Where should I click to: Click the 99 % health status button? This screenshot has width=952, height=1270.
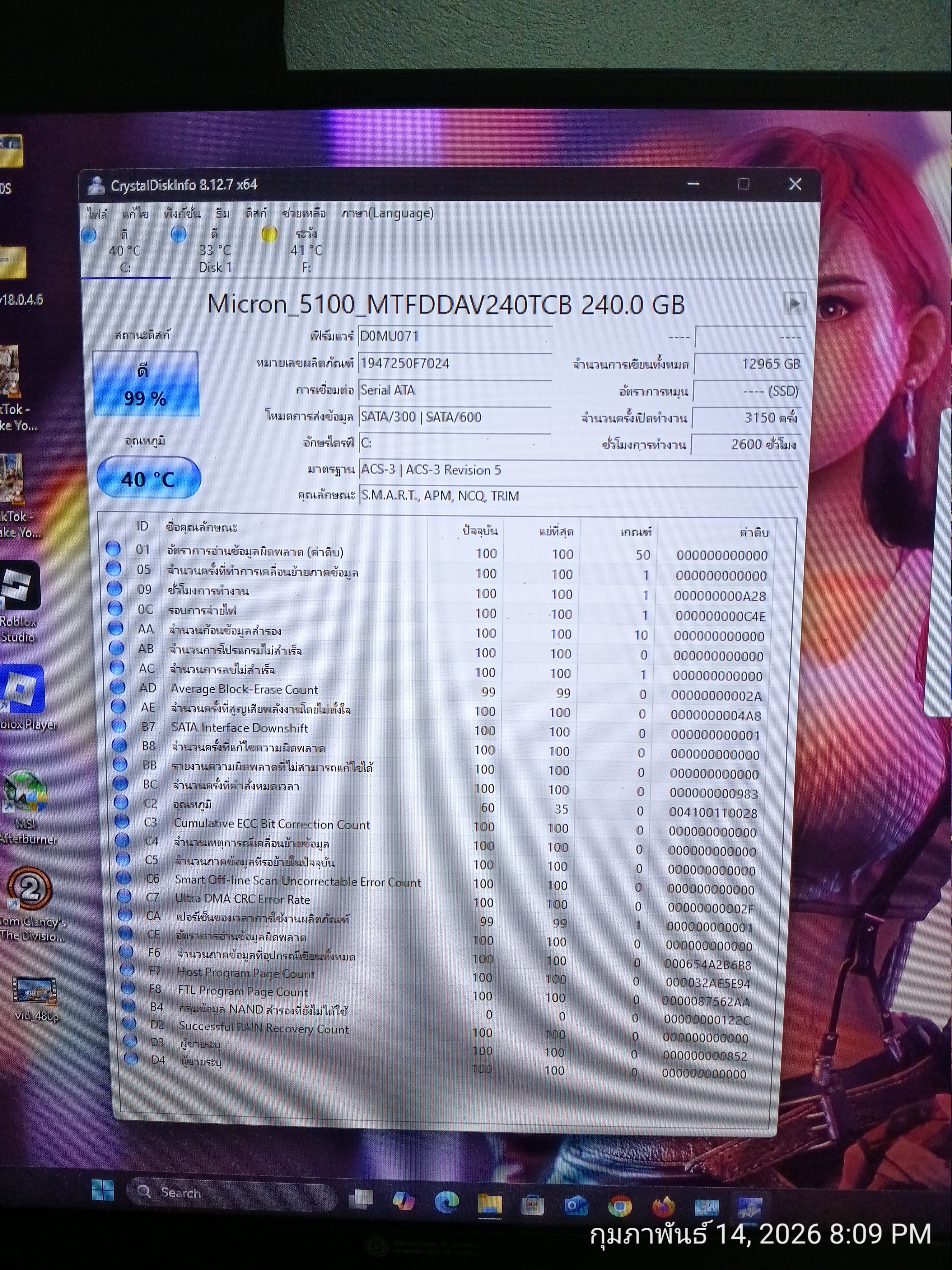145,383
